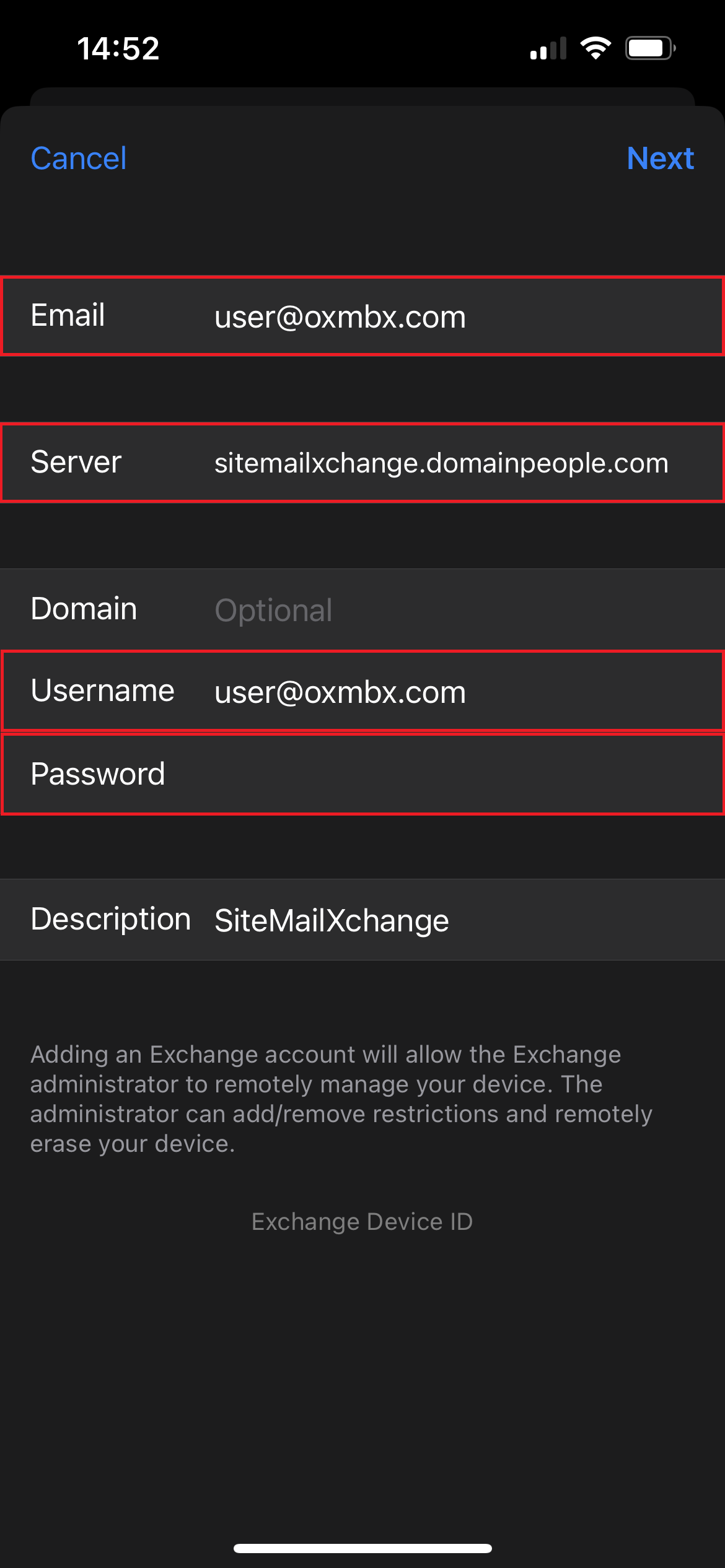This screenshot has width=725, height=1568.
Task: Tap the battery status icon
Action: [650, 48]
